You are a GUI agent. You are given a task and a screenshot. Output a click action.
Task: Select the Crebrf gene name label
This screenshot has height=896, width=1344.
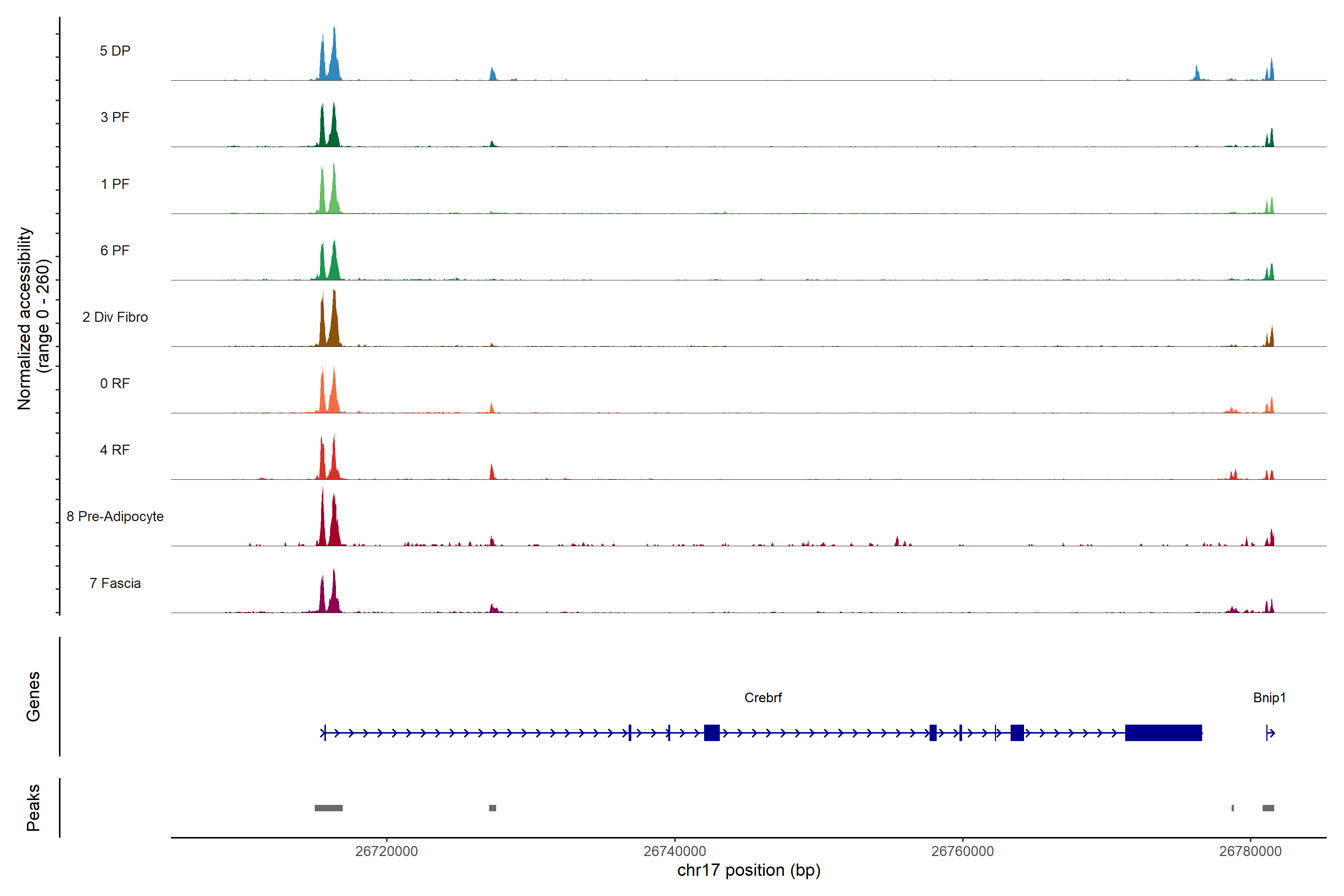coord(763,698)
